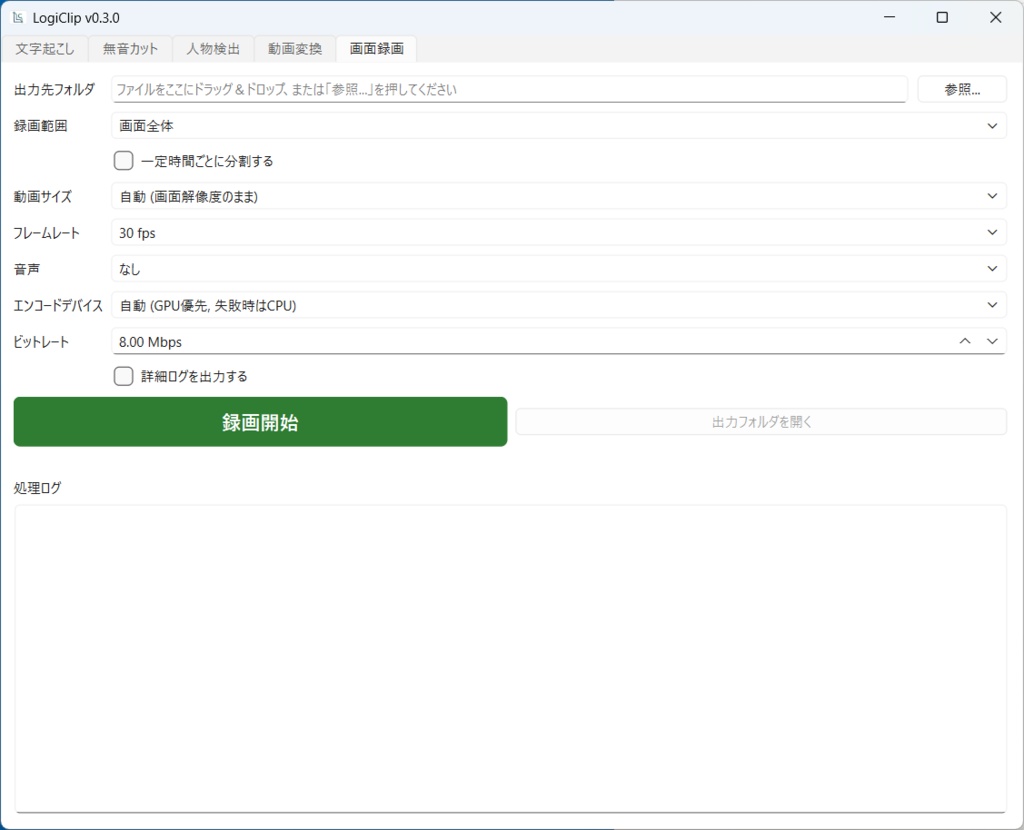Switch to the 文字起こし tab
Screen dimensions: 1024x830
(x=44, y=49)
